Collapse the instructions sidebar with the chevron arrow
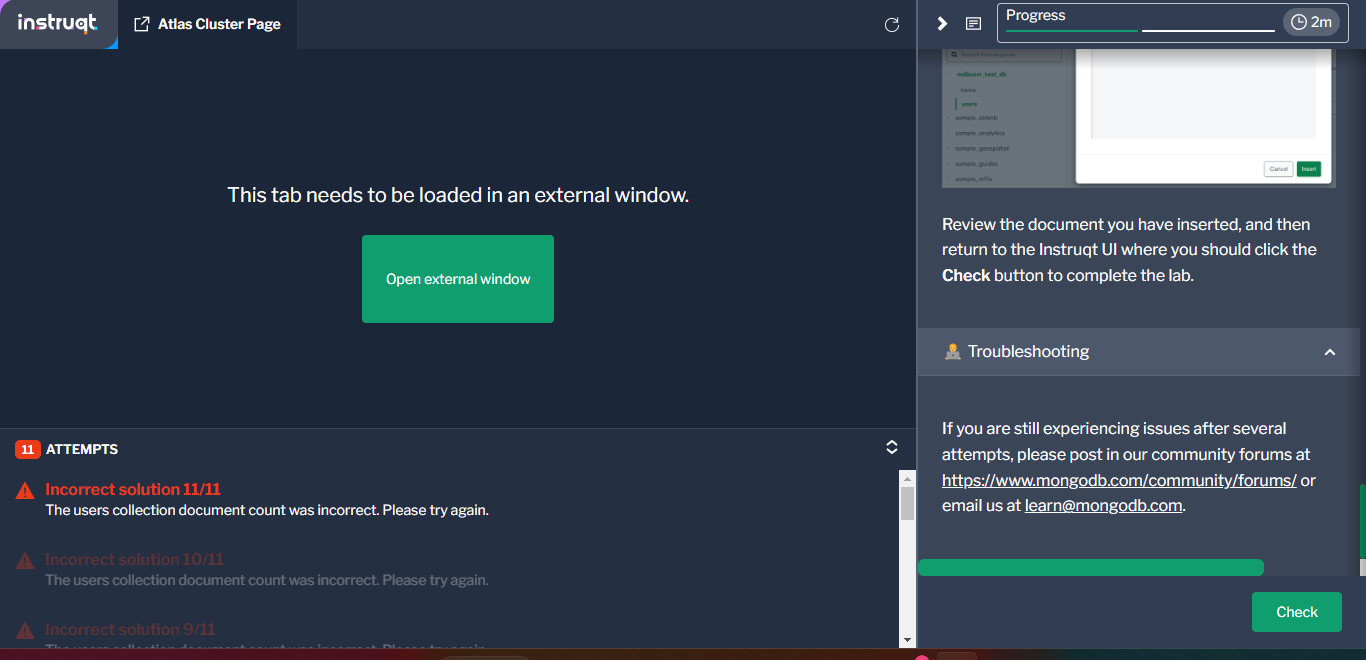1366x660 pixels. pos(942,23)
